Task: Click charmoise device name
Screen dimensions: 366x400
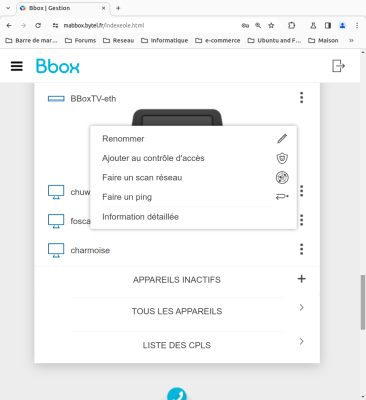Action: [90, 250]
